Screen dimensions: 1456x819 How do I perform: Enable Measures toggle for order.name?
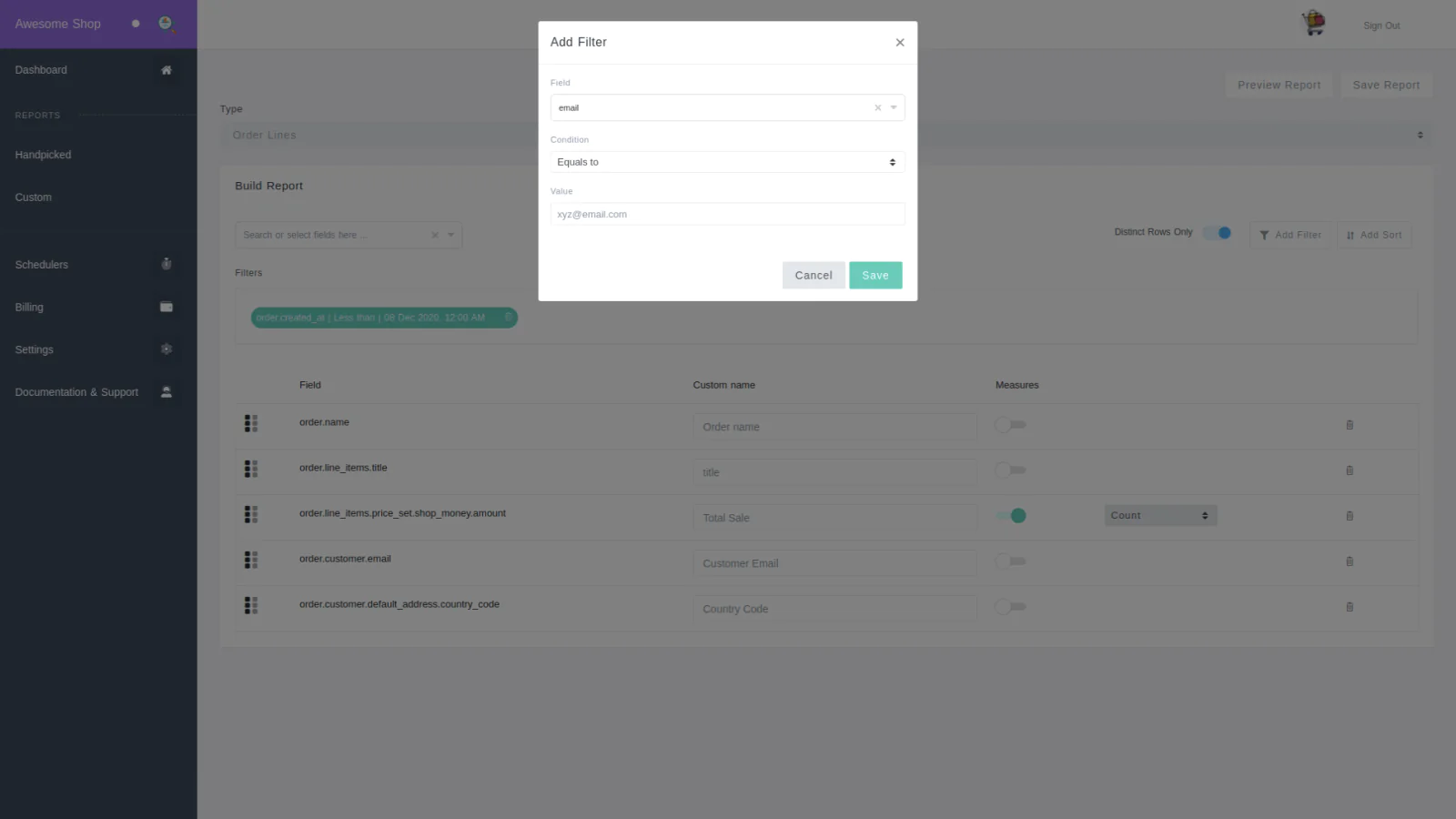(1010, 425)
